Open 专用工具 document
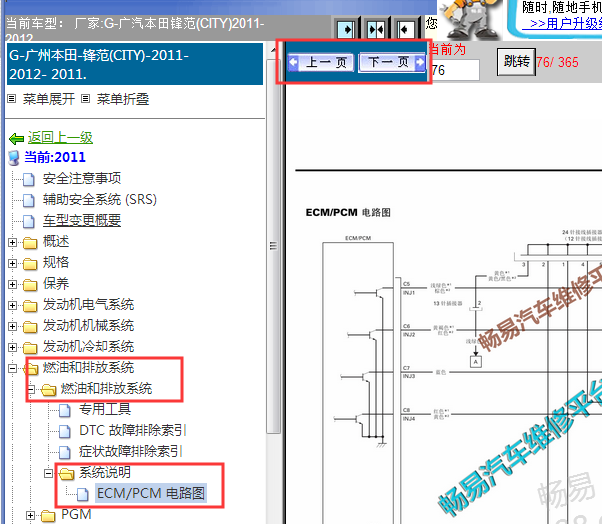The width and height of the screenshot is (602, 524). (x=105, y=409)
